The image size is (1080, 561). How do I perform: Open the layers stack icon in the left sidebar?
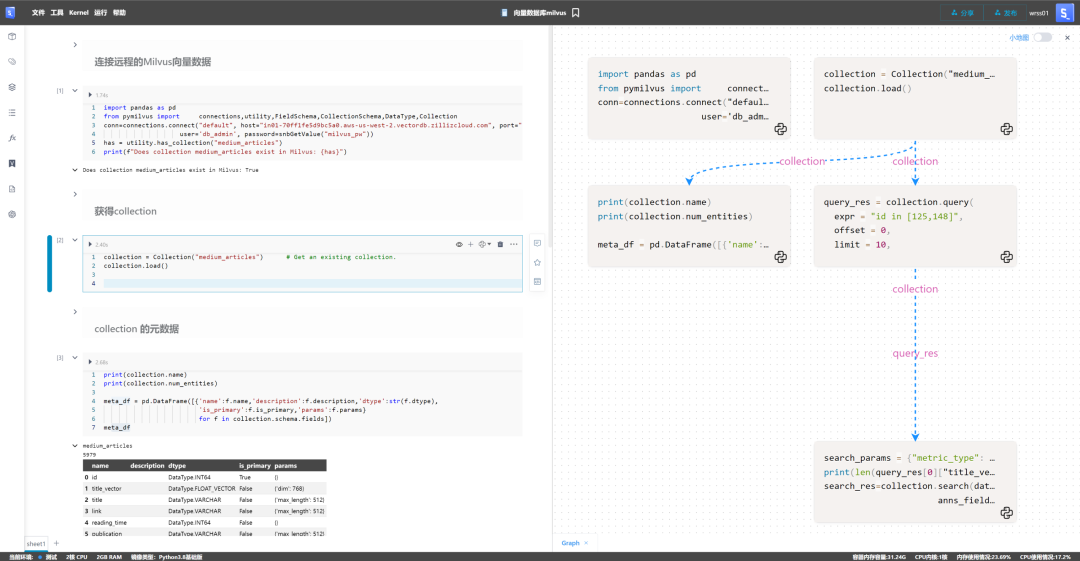(12, 88)
